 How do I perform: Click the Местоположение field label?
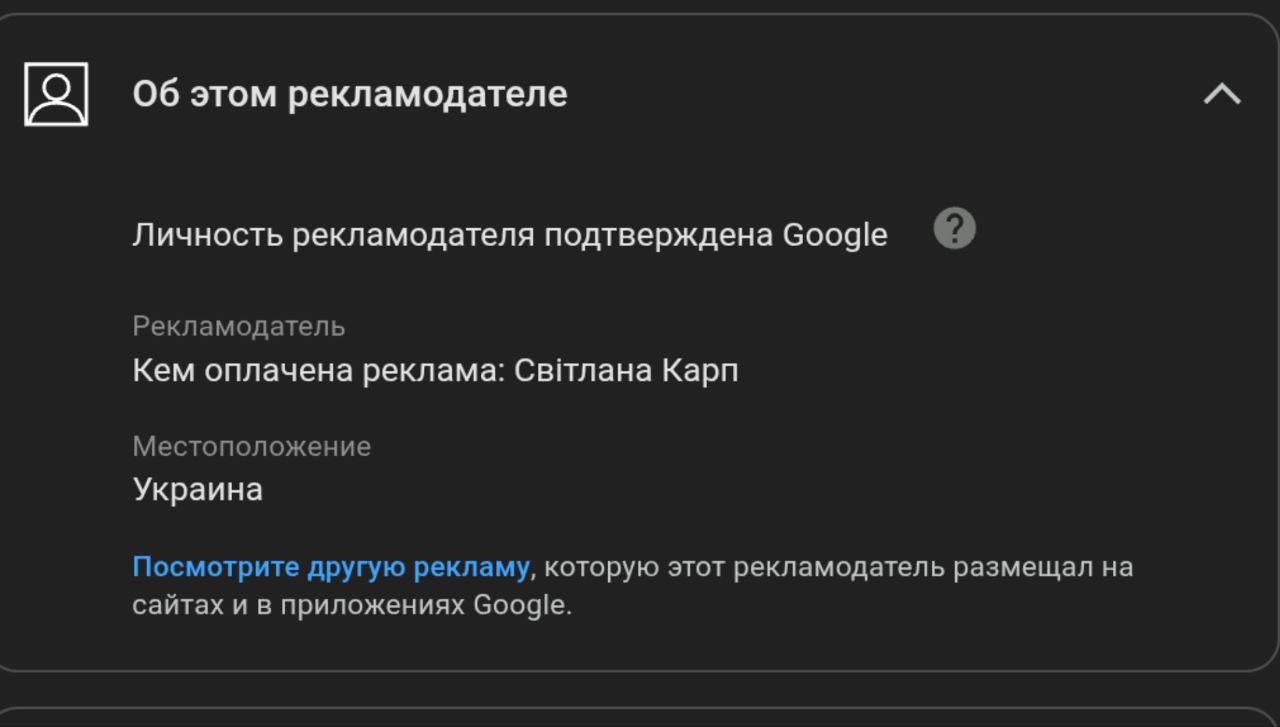click(252, 446)
